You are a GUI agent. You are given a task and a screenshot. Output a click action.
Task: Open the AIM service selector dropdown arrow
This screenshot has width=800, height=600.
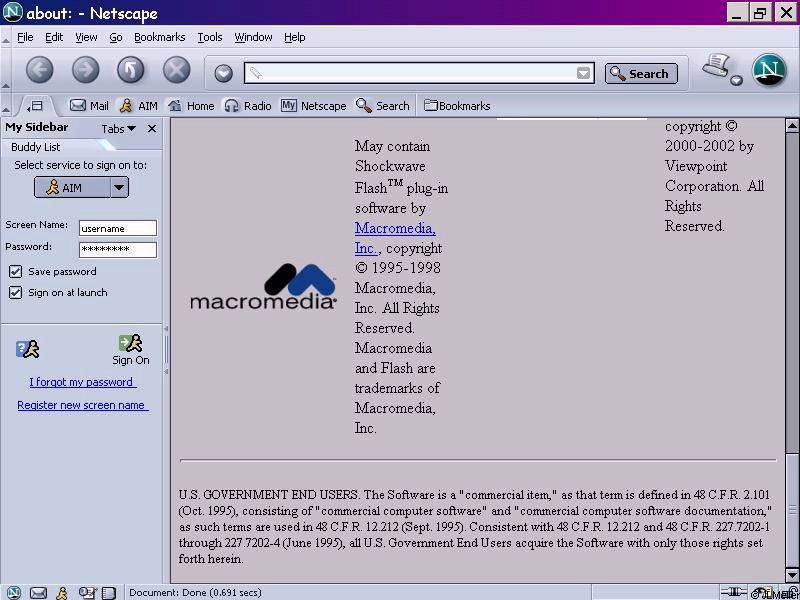[119, 187]
